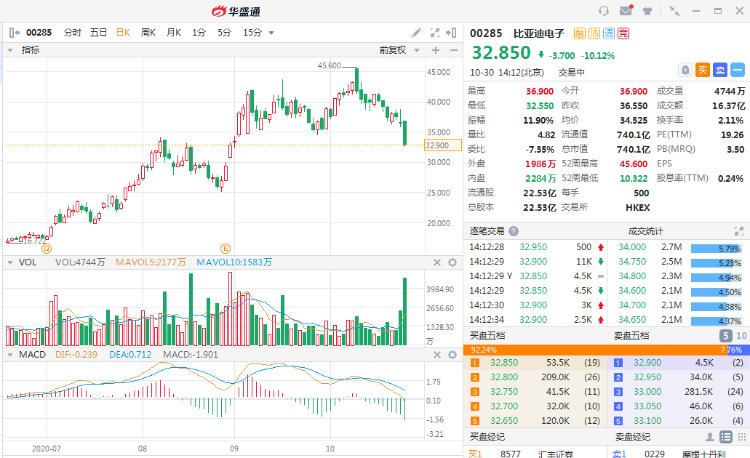Click the 4.37% volume bar at 34.650
Image resolution: width=750 pixels, height=458 pixels.
click(x=716, y=321)
